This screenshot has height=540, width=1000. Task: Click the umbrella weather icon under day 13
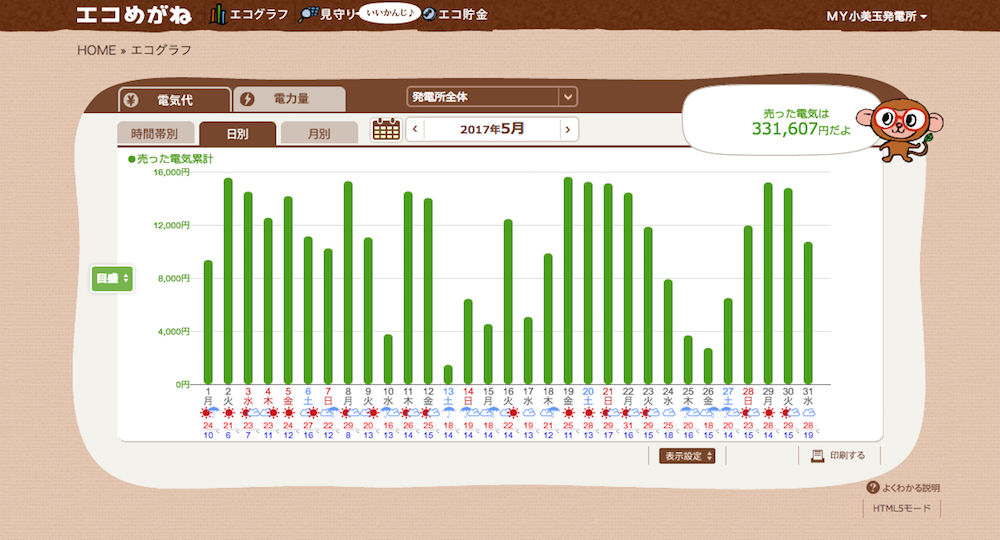[x=448, y=413]
